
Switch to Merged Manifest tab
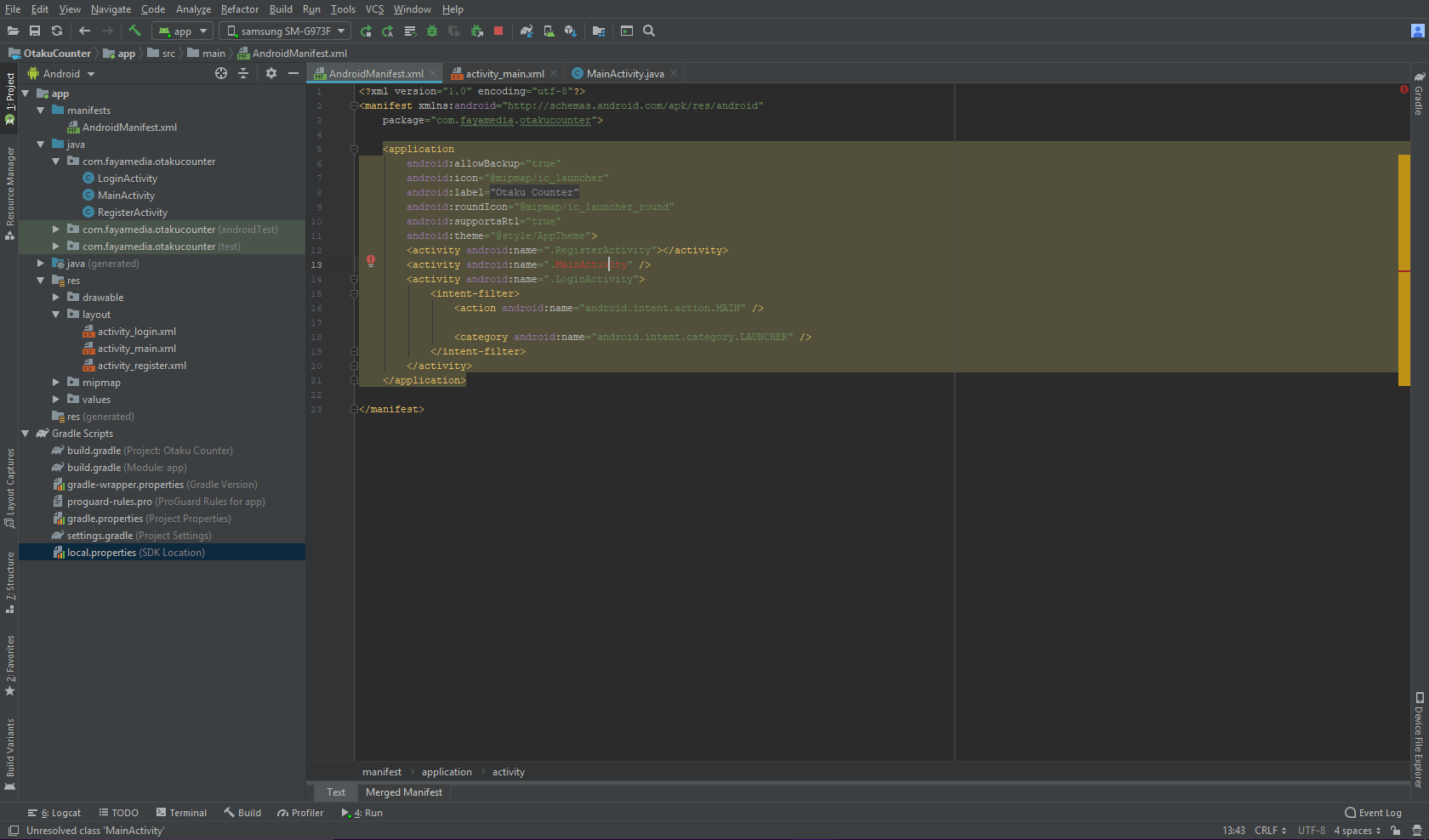coord(404,792)
